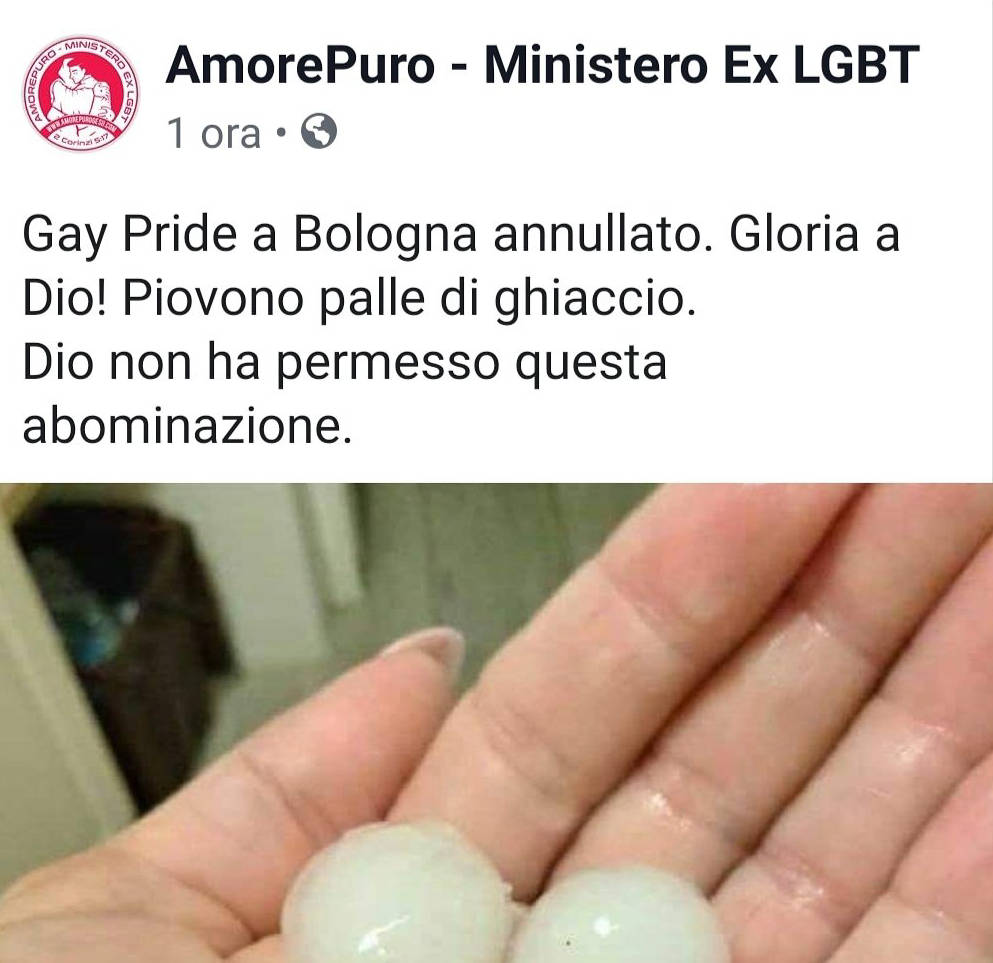This screenshot has width=993, height=963.
Task: Click the globe public visibility icon
Action: [319, 132]
